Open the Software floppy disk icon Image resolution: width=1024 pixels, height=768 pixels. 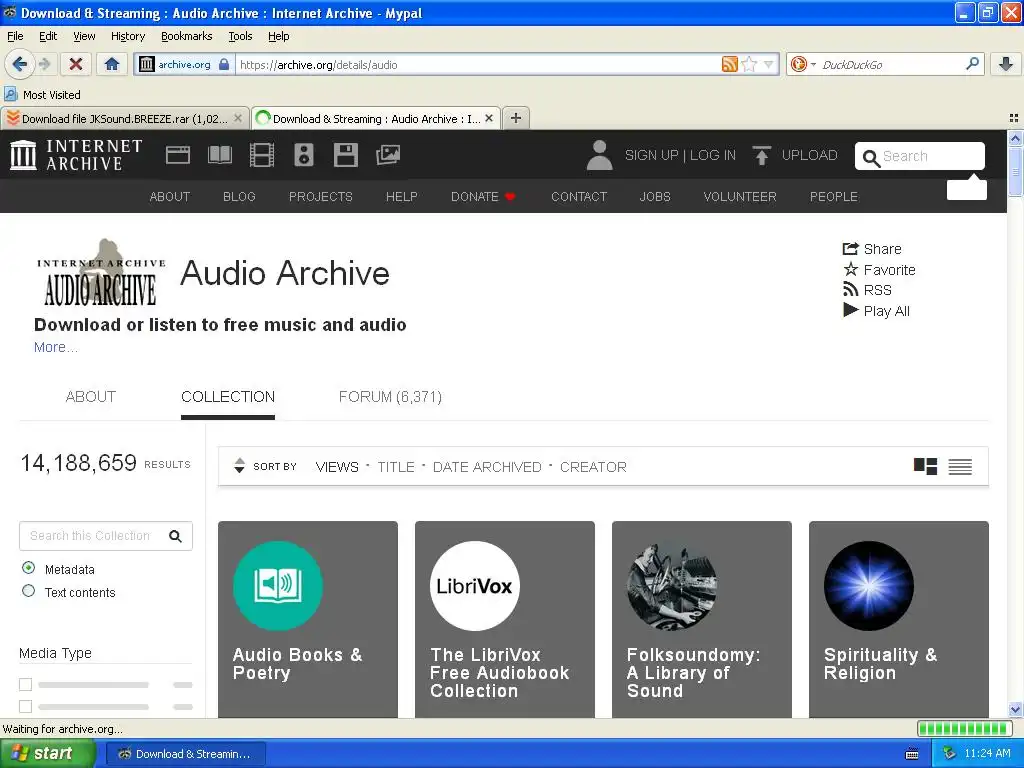point(345,155)
